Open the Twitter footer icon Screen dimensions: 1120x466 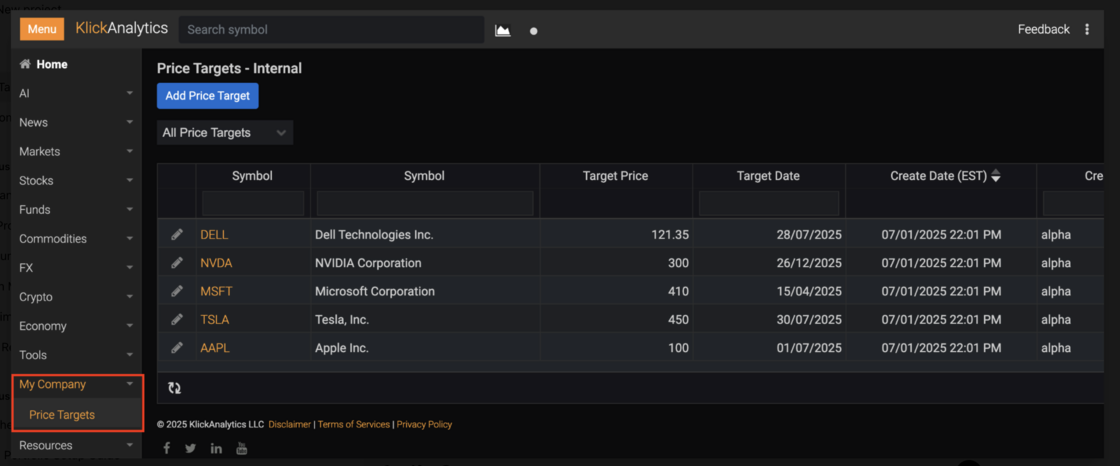[190, 449]
